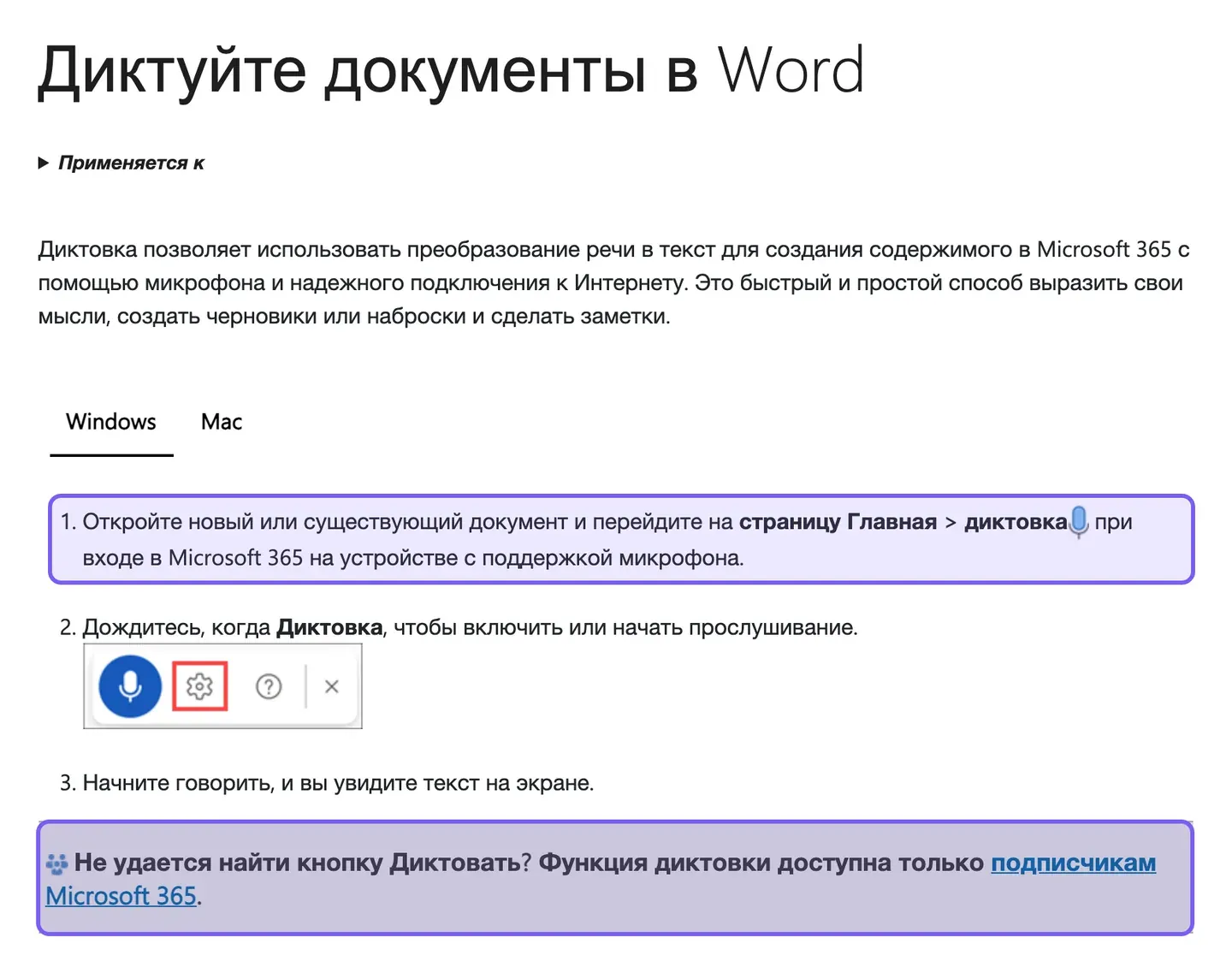1232x961 pixels.
Task: Click the question mark help icon
Action: coord(269,686)
